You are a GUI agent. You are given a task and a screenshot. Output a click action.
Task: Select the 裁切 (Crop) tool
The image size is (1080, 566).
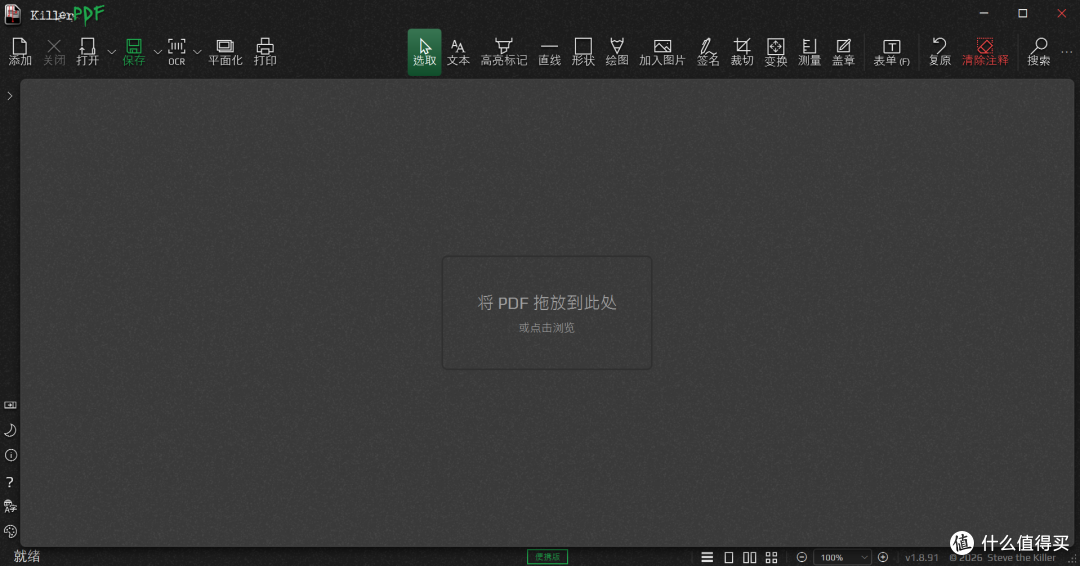742,52
